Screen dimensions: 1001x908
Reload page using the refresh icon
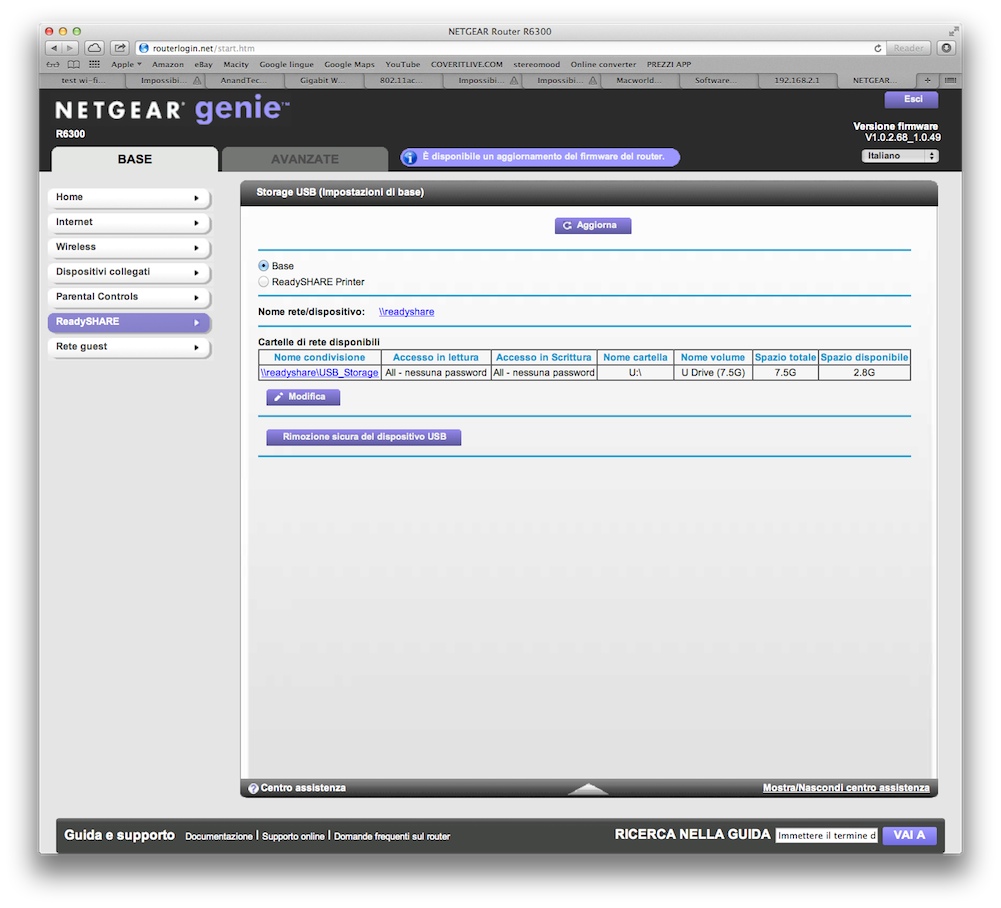pyautogui.click(x=877, y=48)
